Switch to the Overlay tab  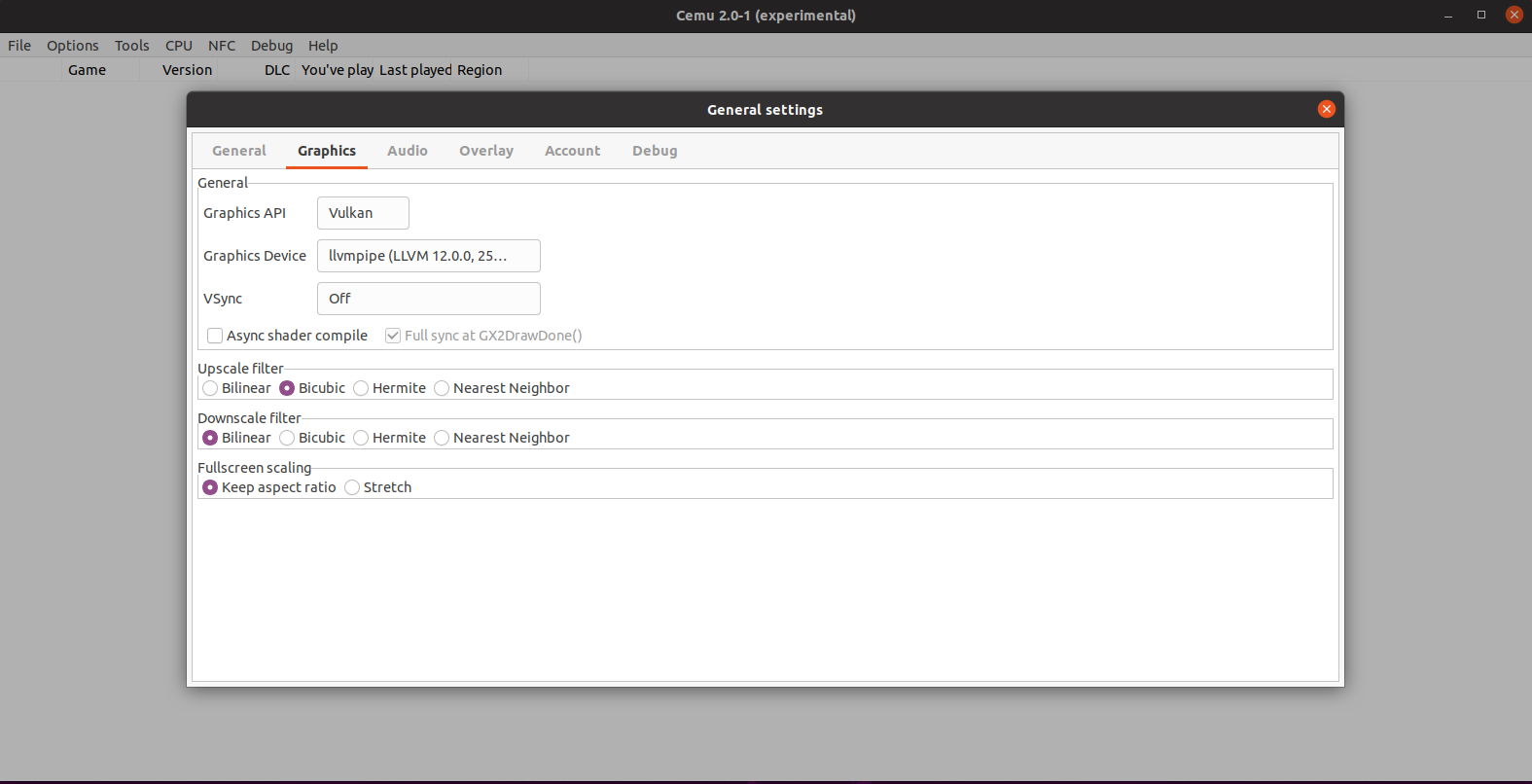[485, 151]
